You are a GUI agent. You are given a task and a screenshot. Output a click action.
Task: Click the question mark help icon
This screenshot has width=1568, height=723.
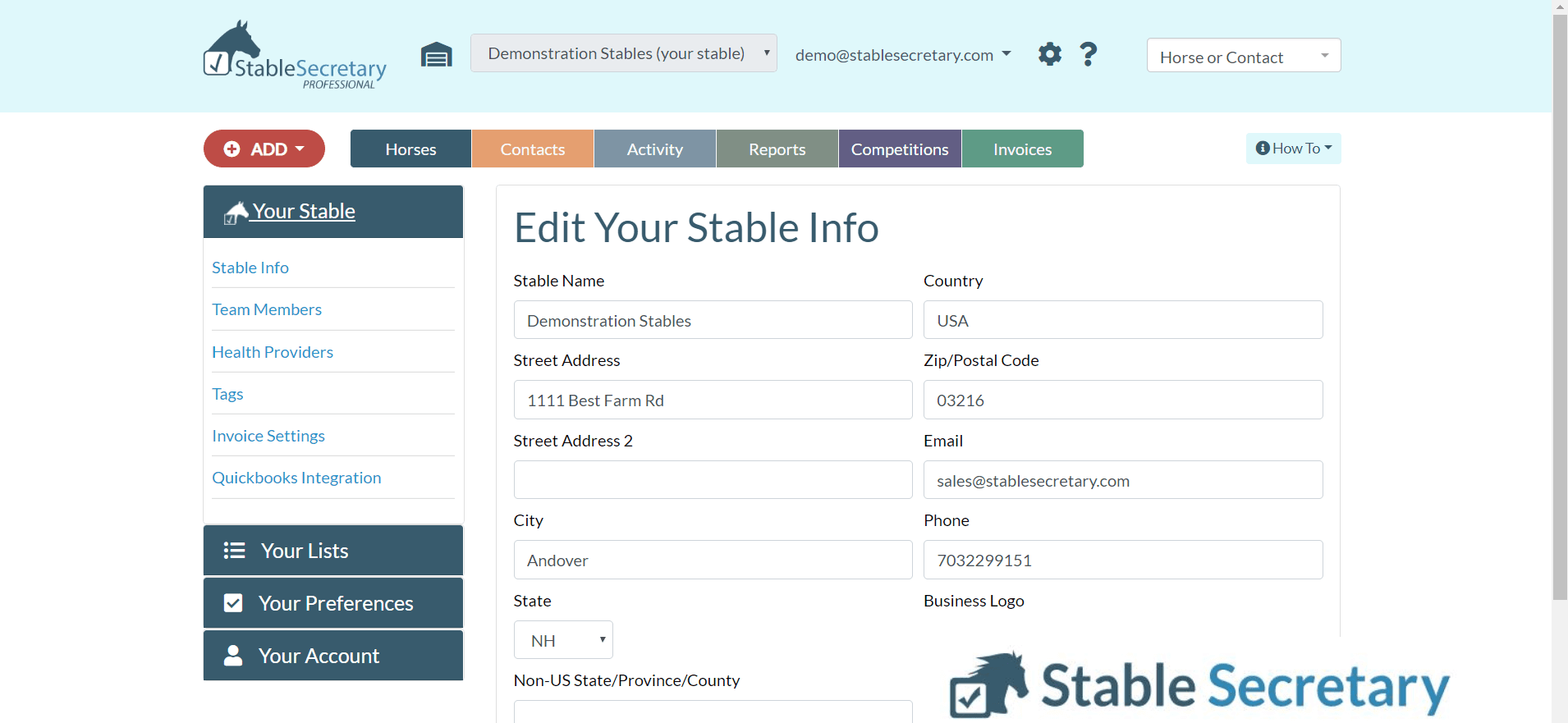tap(1088, 54)
